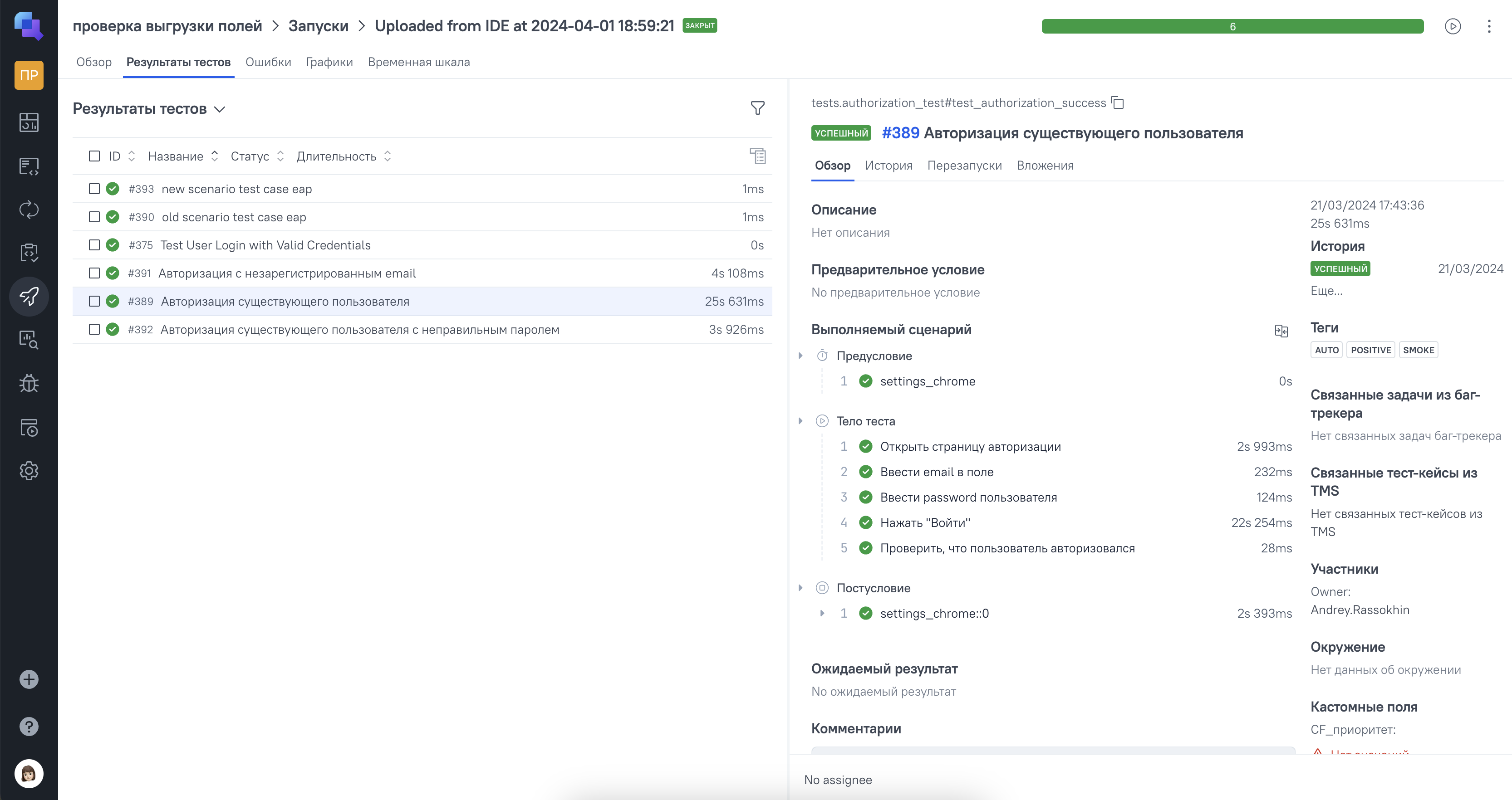Open test case link #389

click(x=900, y=133)
